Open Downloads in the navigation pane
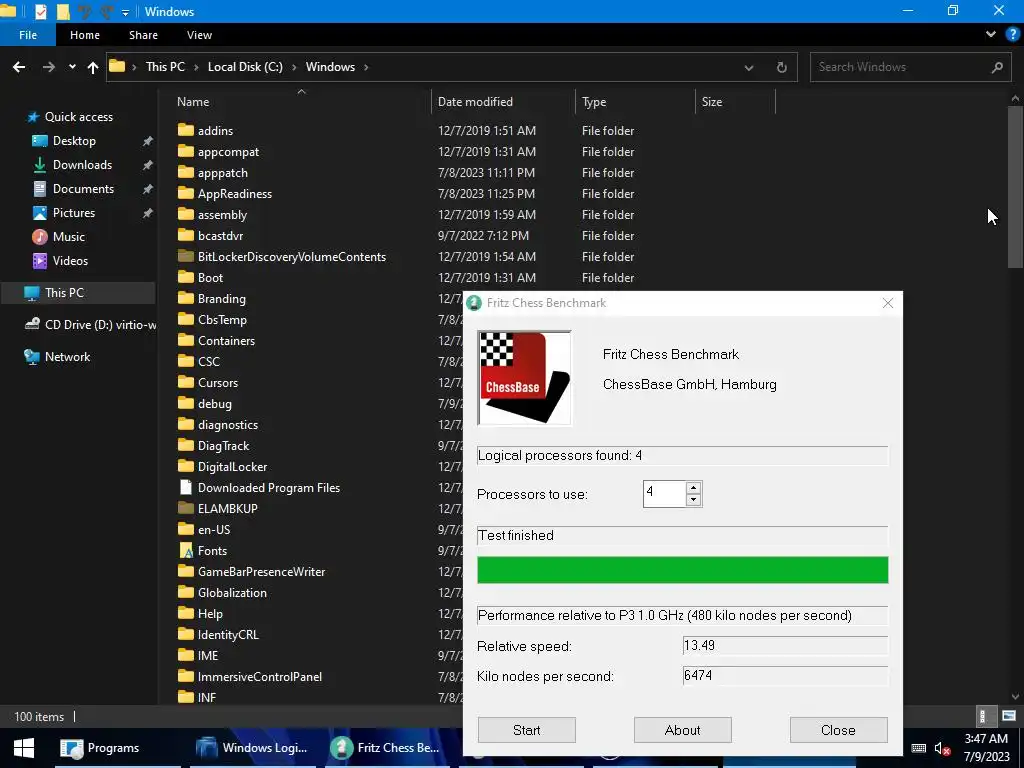This screenshot has width=1024, height=768. click(82, 165)
